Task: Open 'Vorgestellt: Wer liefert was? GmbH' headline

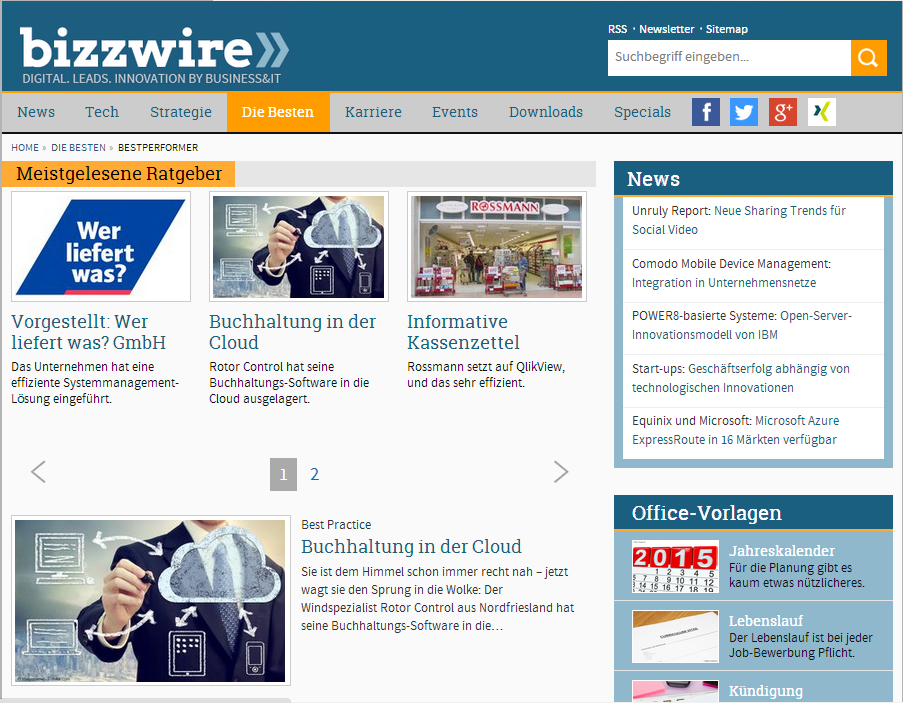Action: pos(88,332)
